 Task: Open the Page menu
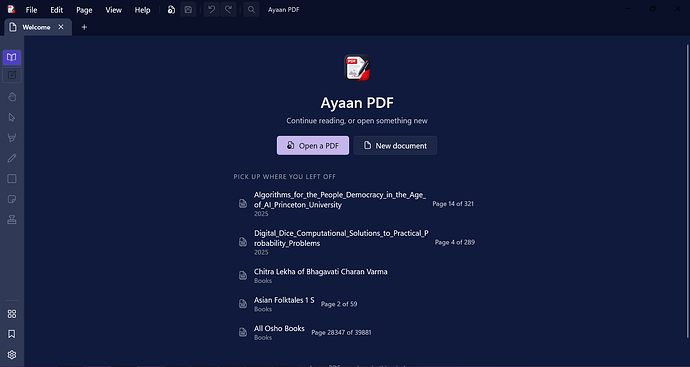point(84,10)
